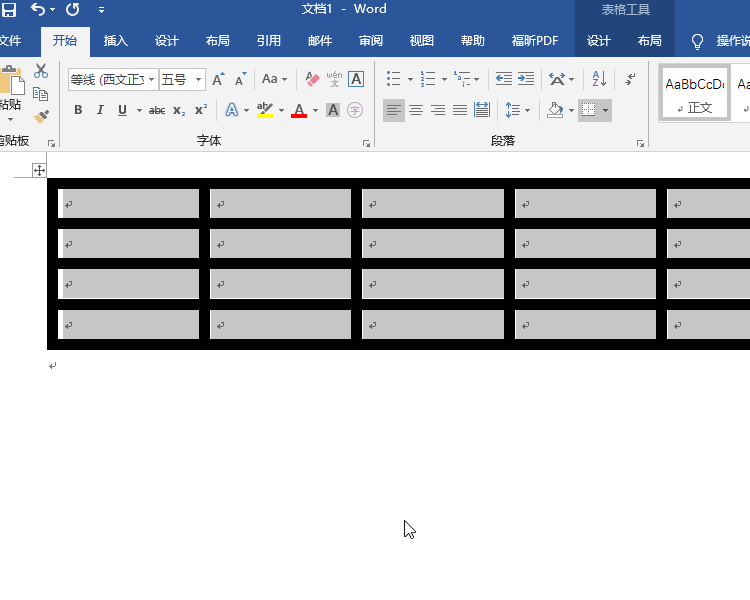Apply distributed alignment

(x=482, y=111)
